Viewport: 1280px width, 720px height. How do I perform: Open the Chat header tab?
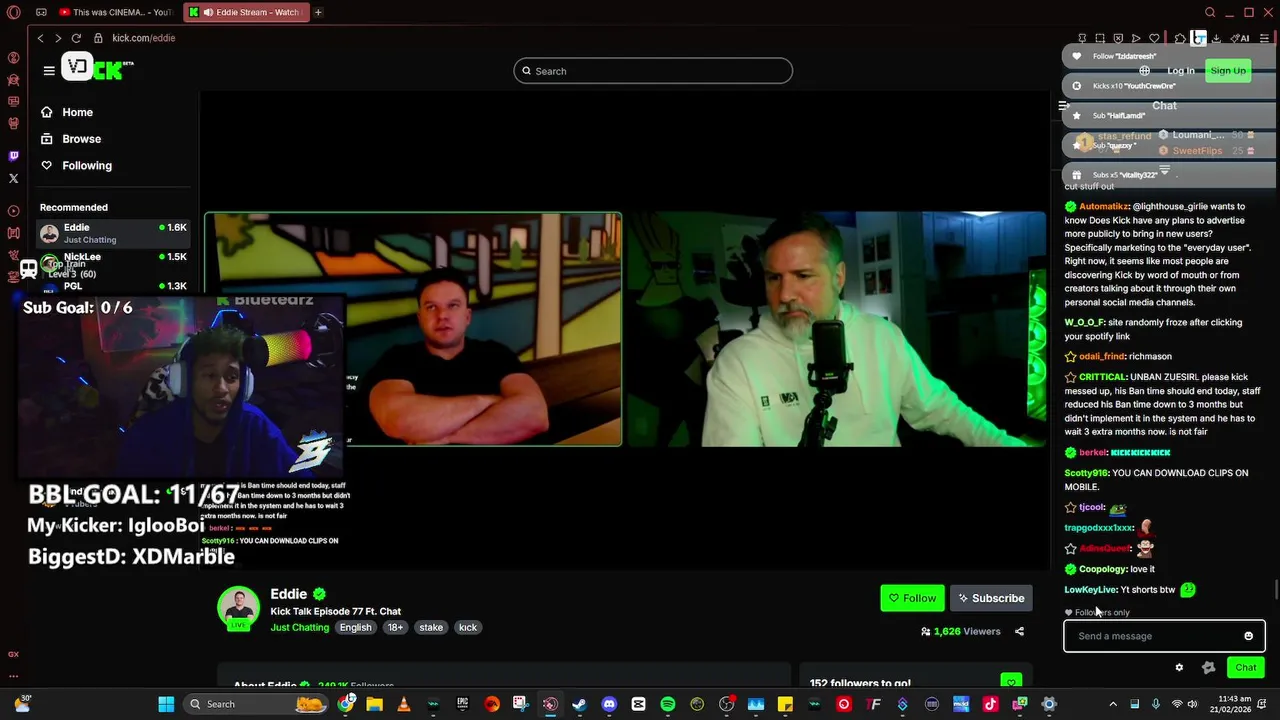[x=1164, y=105]
